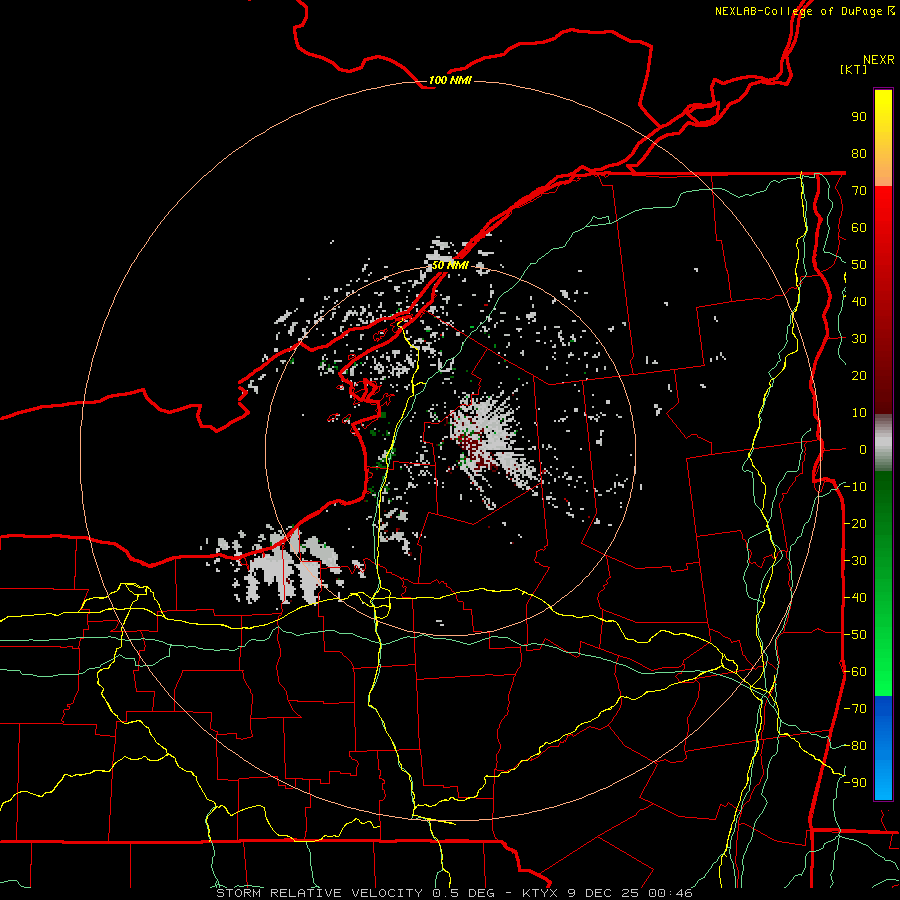Click the [KT] units label

(x=853, y=69)
